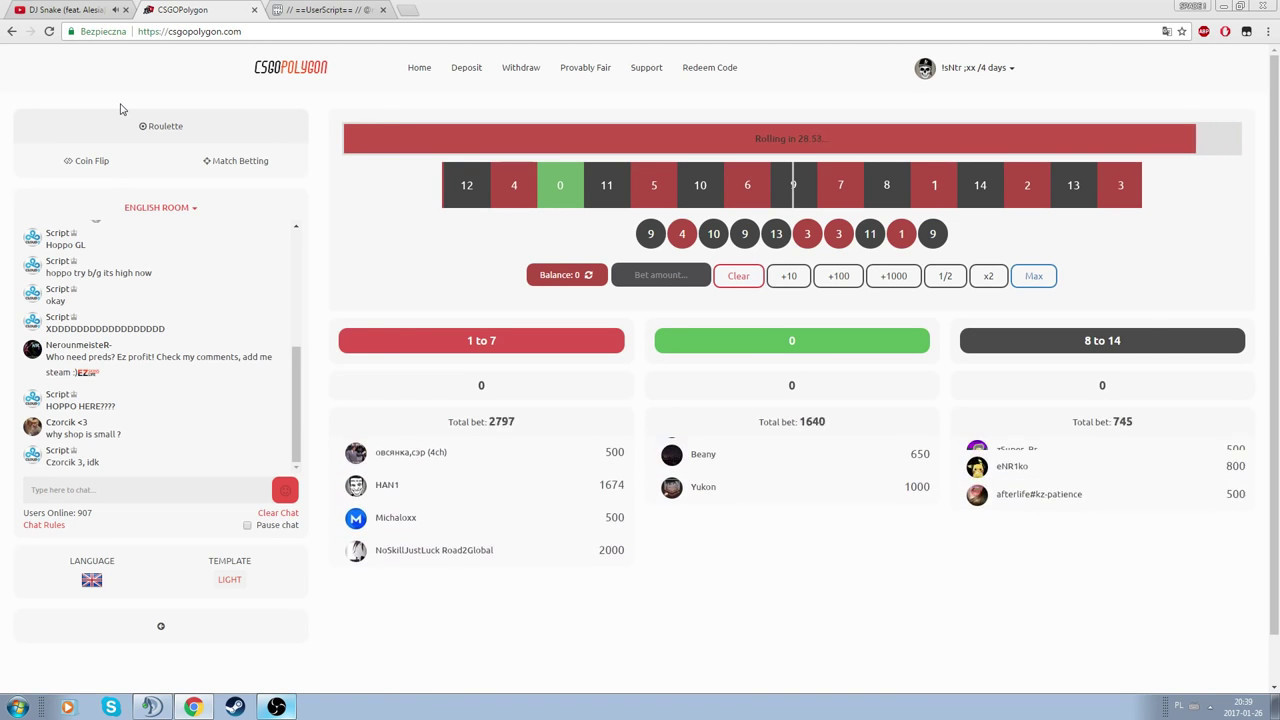Open Media Player from the taskbar

point(68,707)
